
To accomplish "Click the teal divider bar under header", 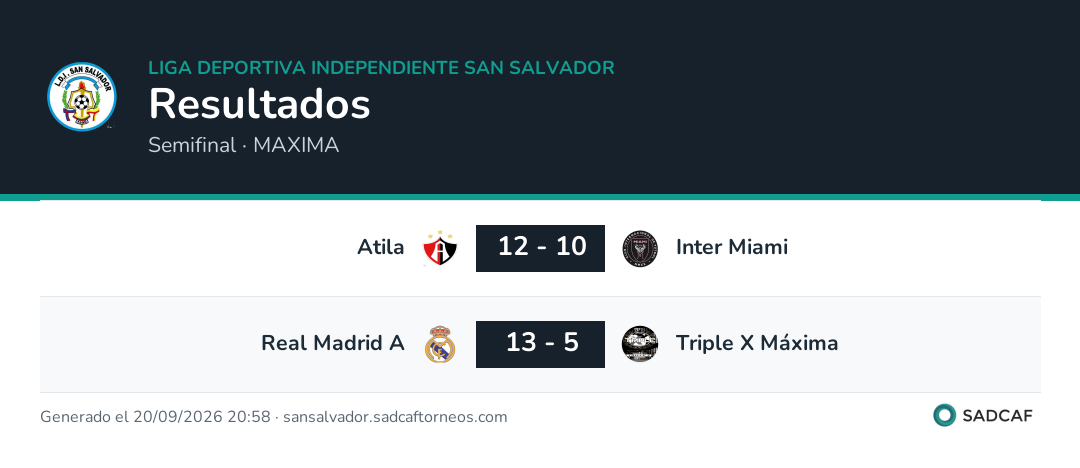I will tap(540, 197).
